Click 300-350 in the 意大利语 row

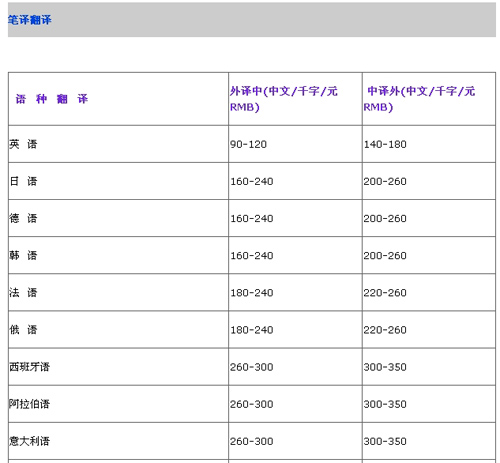click(x=385, y=441)
